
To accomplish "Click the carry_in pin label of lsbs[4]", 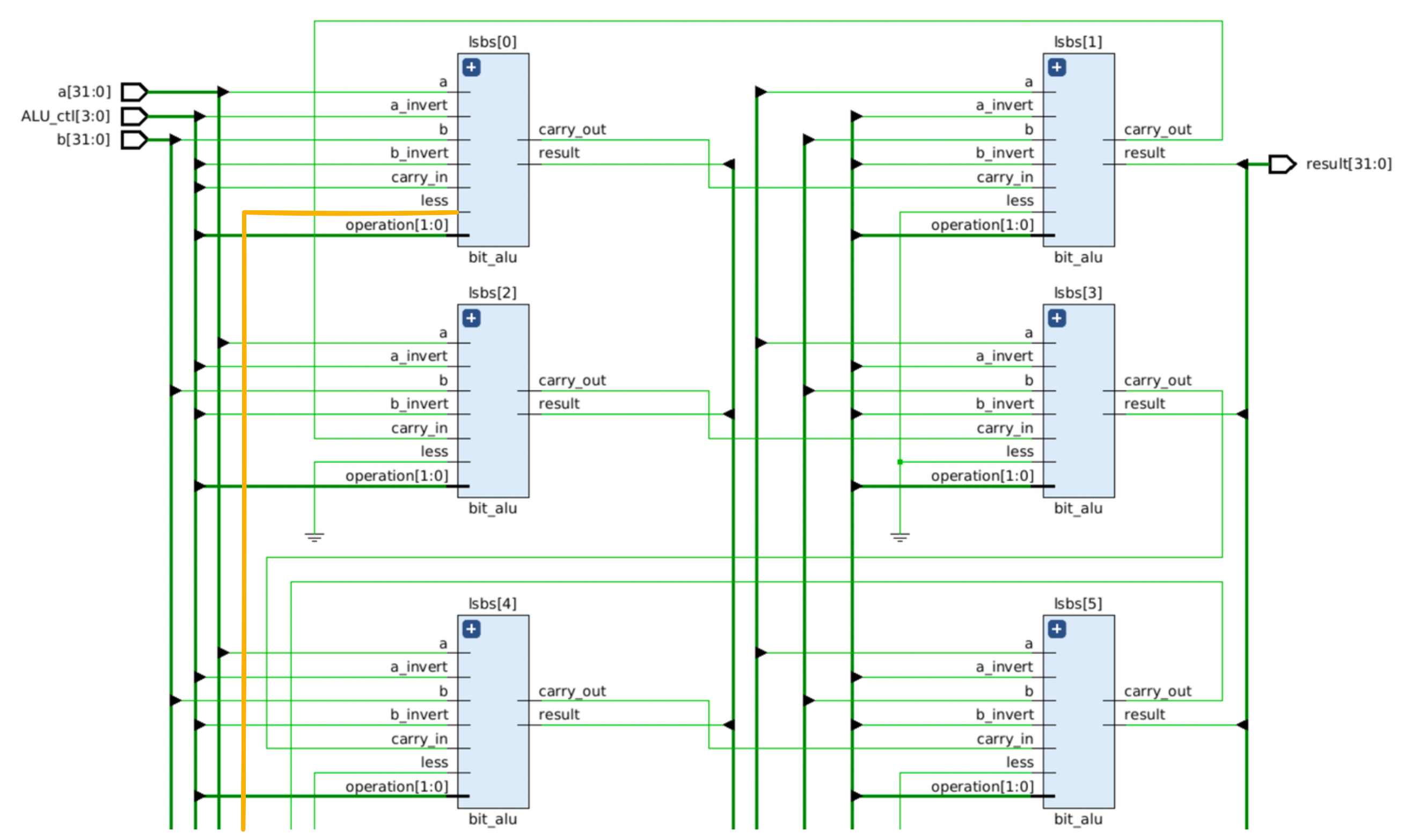I will click(x=419, y=739).
